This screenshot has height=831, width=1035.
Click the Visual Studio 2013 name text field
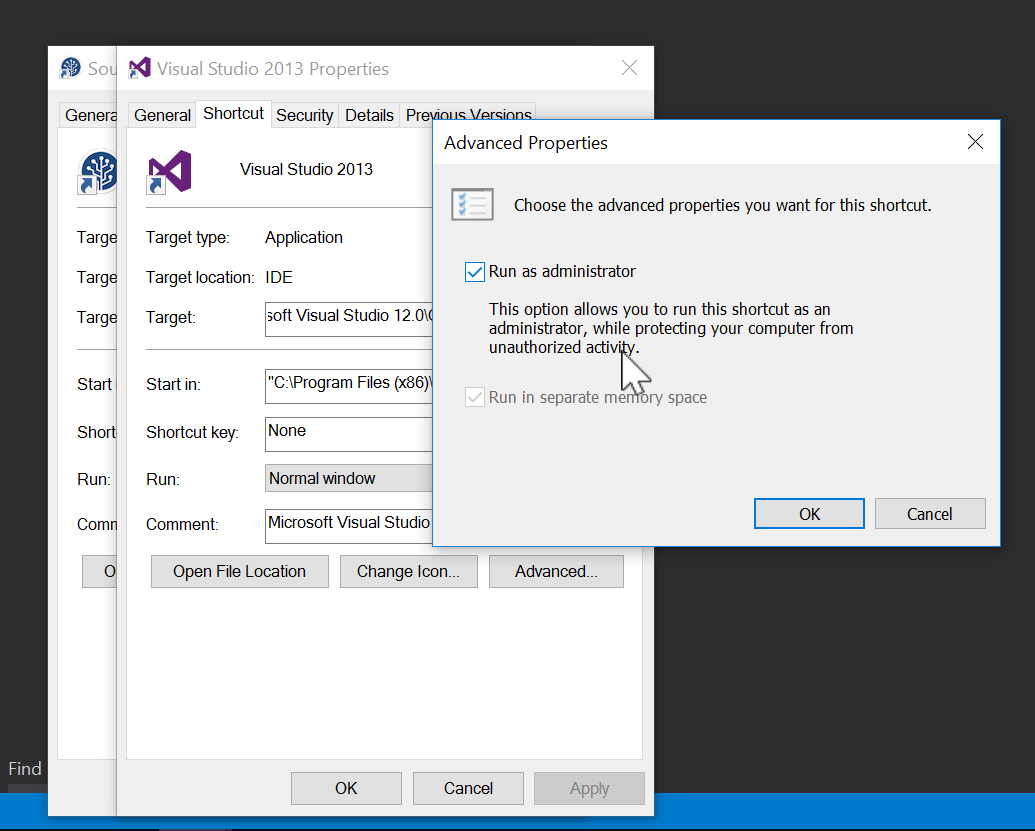[306, 170]
